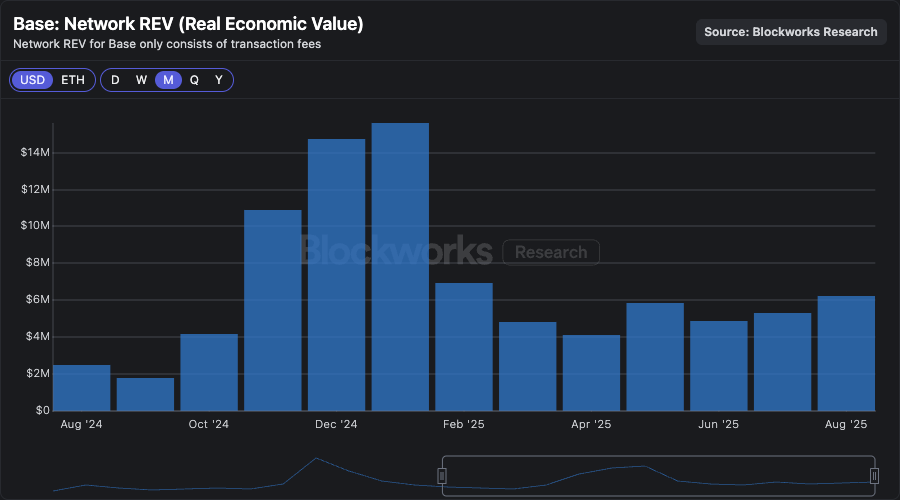Click the Feb '25 bar
900x500 pixels.
(x=464, y=347)
